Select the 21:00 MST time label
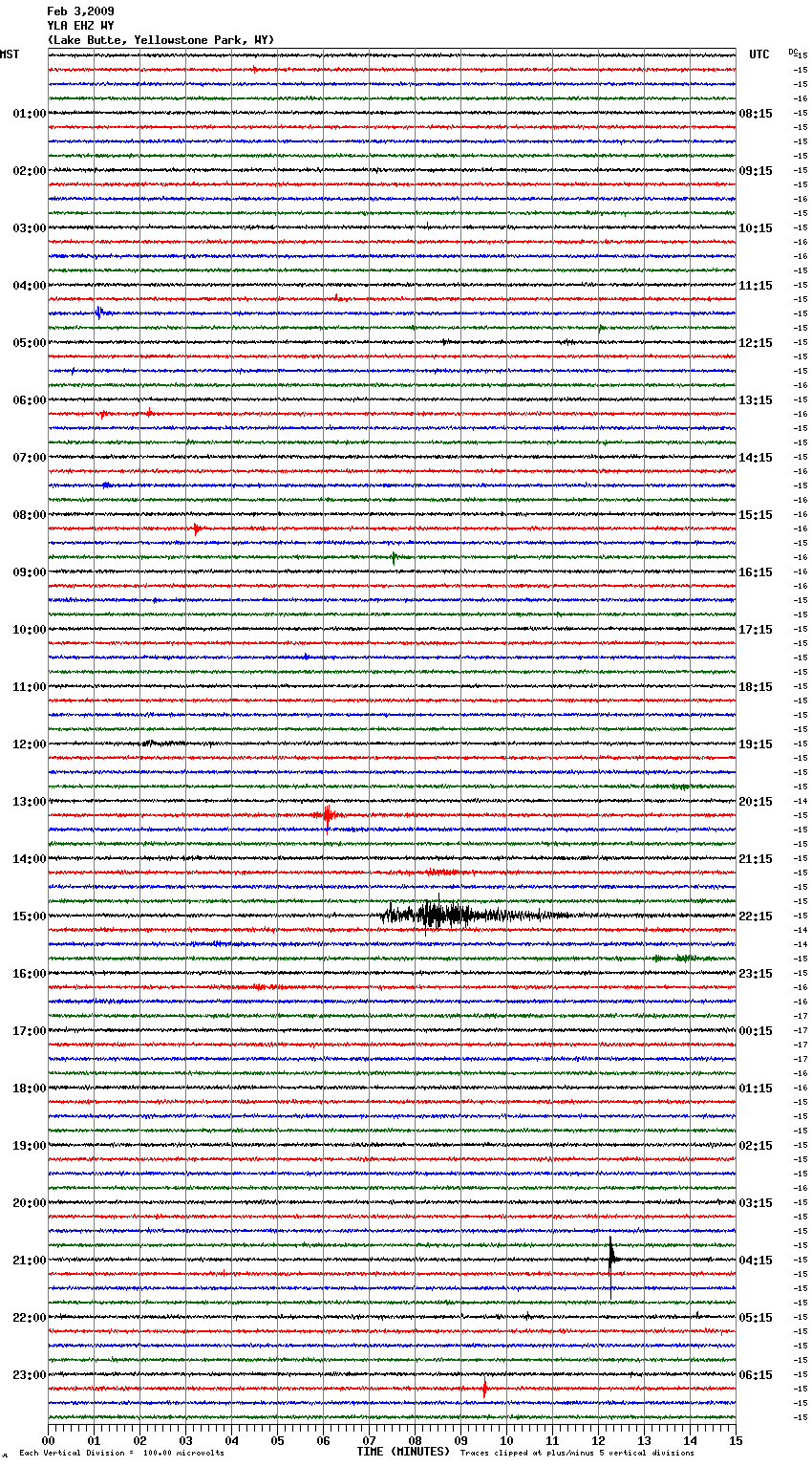Image resolution: width=812 pixels, height=1466 pixels. [30, 1261]
